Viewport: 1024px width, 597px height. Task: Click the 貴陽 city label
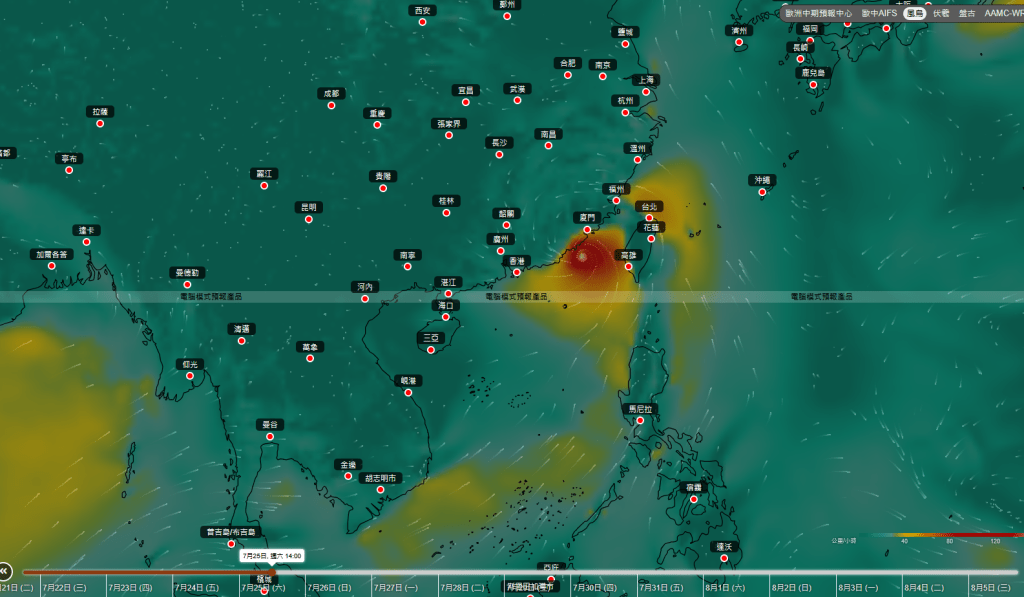383,176
